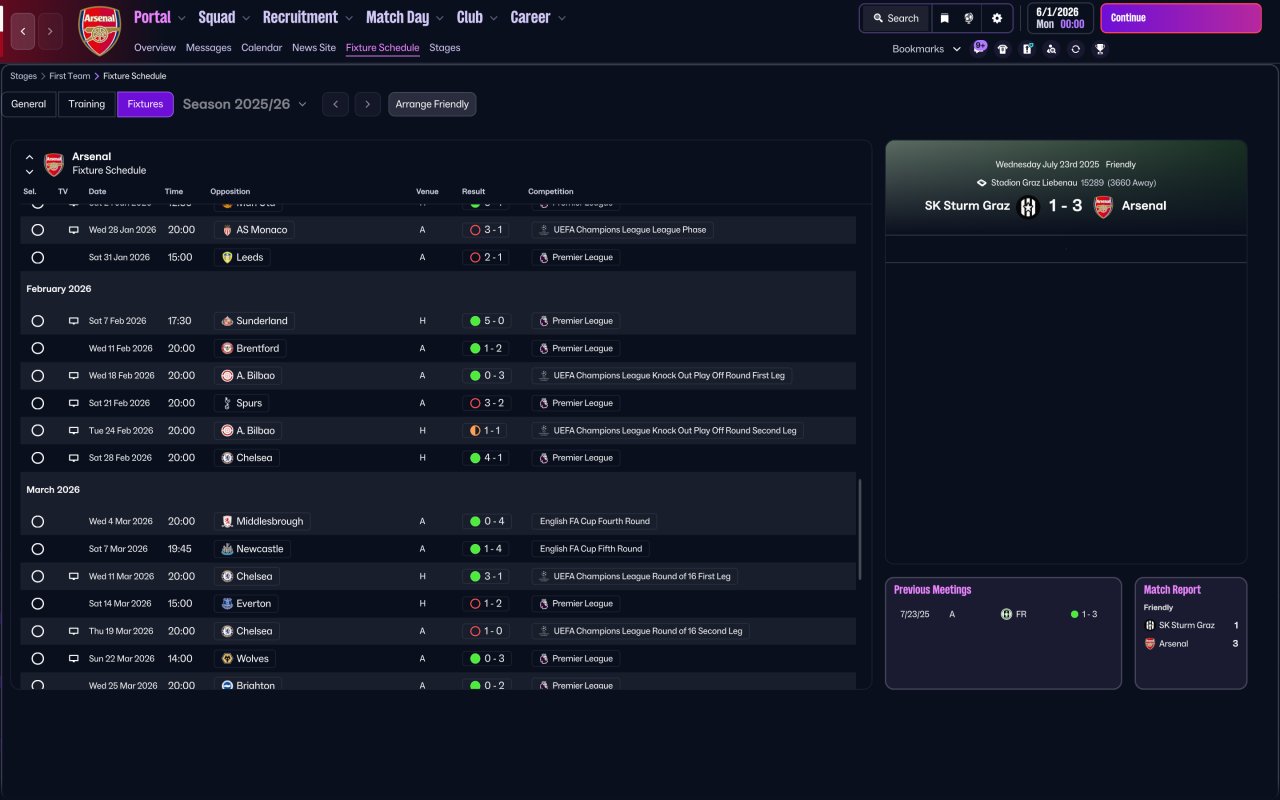Open the Messages sub-tab
Screen dimensions: 1280x800
coord(208,48)
